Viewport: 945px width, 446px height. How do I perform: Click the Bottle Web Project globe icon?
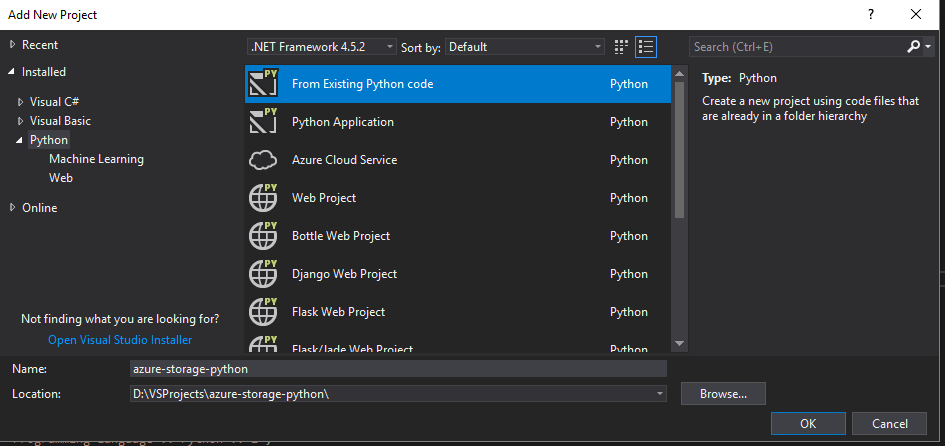pos(263,236)
